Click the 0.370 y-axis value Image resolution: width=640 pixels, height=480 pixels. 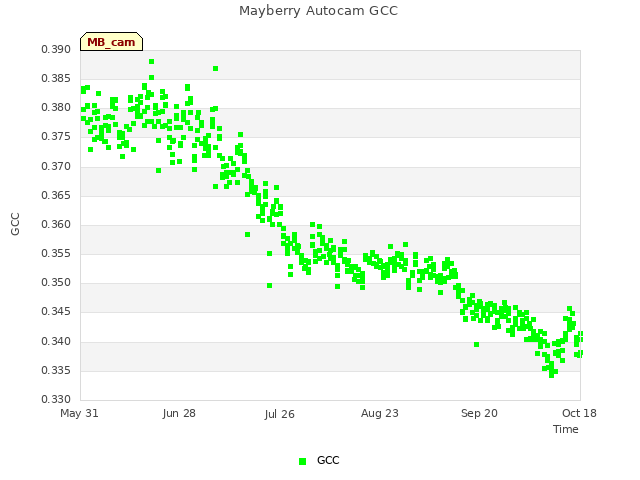click(56, 167)
